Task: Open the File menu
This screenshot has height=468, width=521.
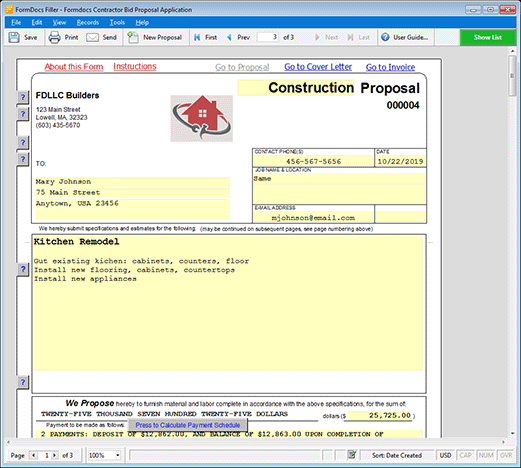Action: coord(16,22)
